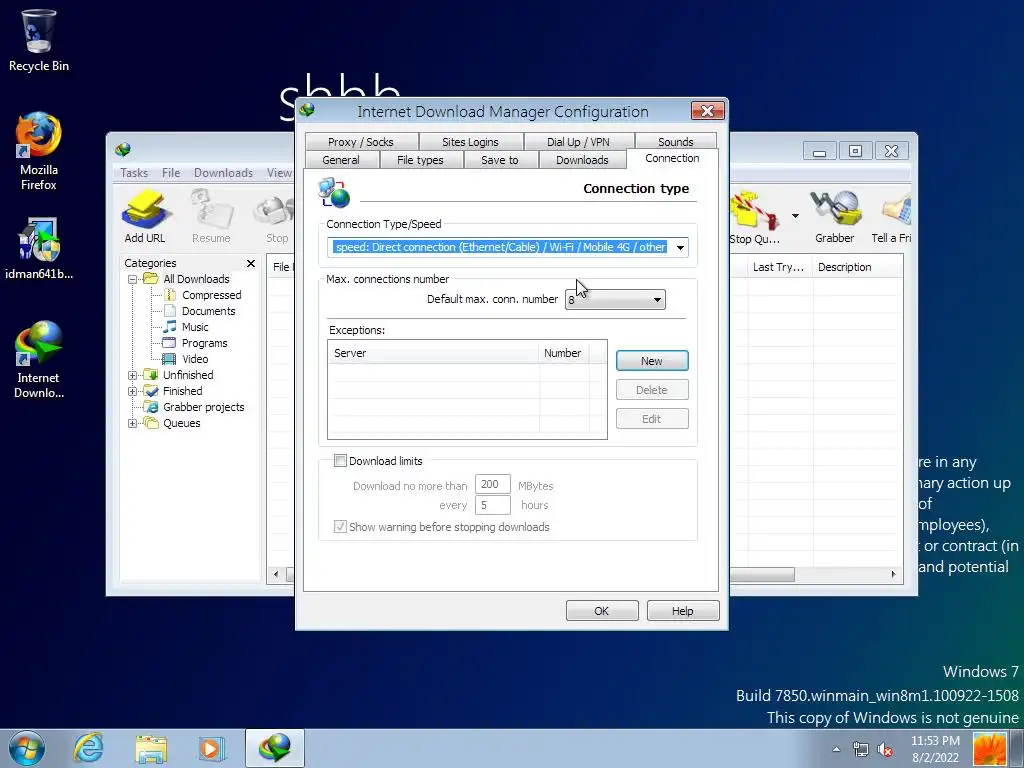Close the Categories panel with X
1024x768 pixels.
251,263
